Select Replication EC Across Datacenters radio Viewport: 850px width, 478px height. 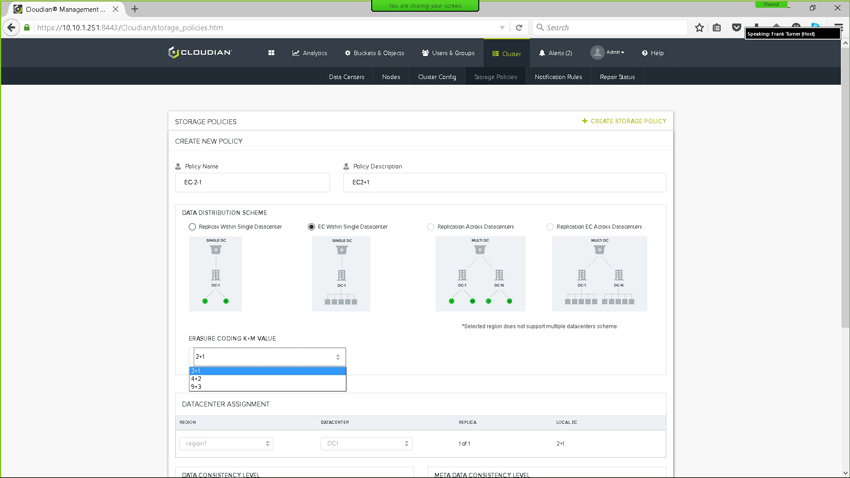click(x=550, y=227)
